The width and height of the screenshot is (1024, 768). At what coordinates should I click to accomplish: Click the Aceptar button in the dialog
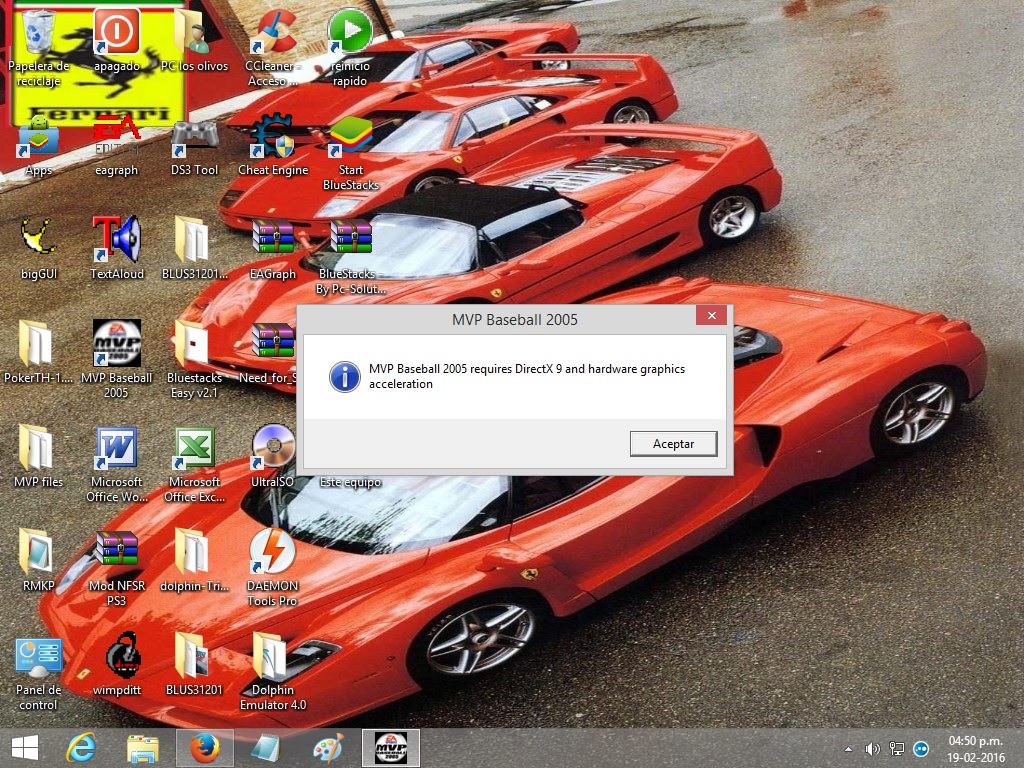[x=673, y=443]
